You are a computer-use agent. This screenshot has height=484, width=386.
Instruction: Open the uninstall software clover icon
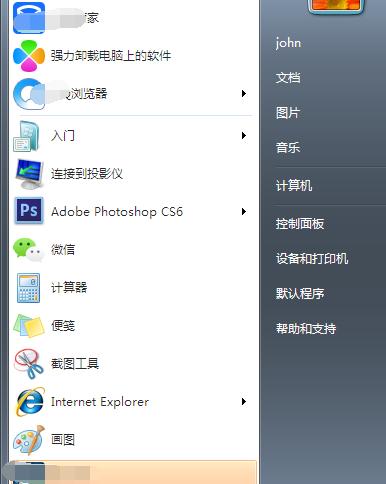[x=29, y=56]
